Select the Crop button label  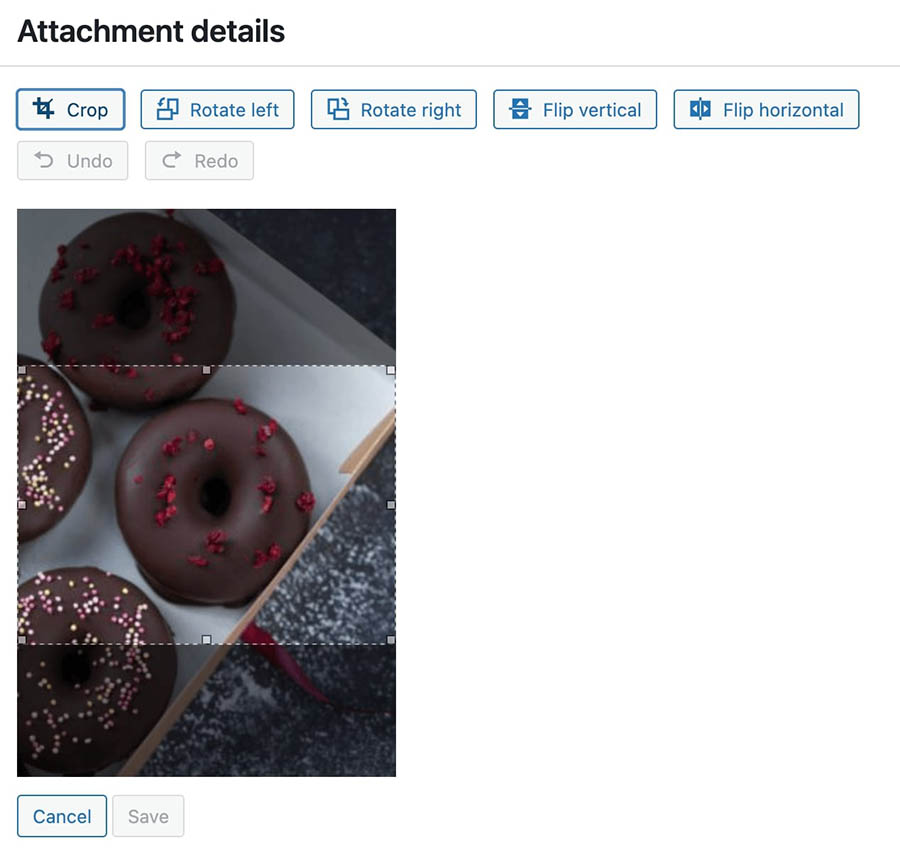point(87,110)
